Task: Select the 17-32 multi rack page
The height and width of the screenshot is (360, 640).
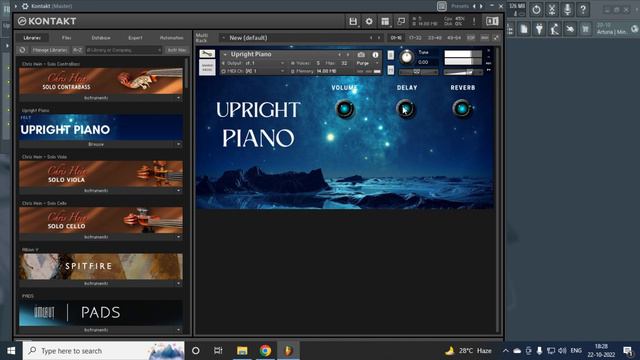Action: [x=415, y=38]
